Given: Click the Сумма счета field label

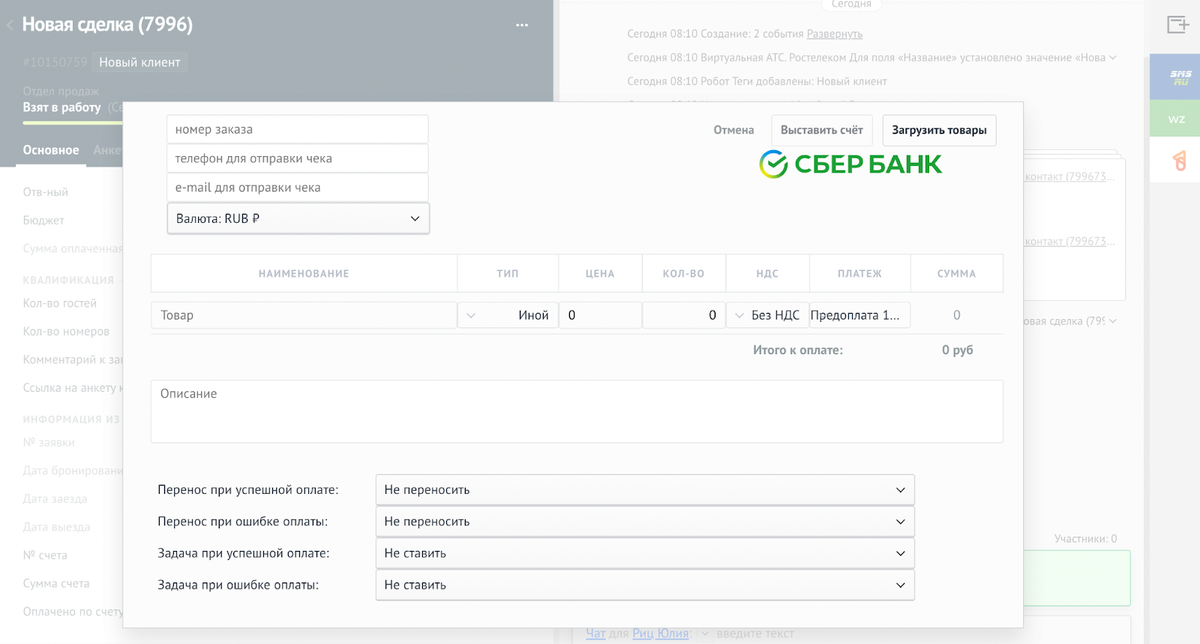Looking at the screenshot, I should [56, 583].
